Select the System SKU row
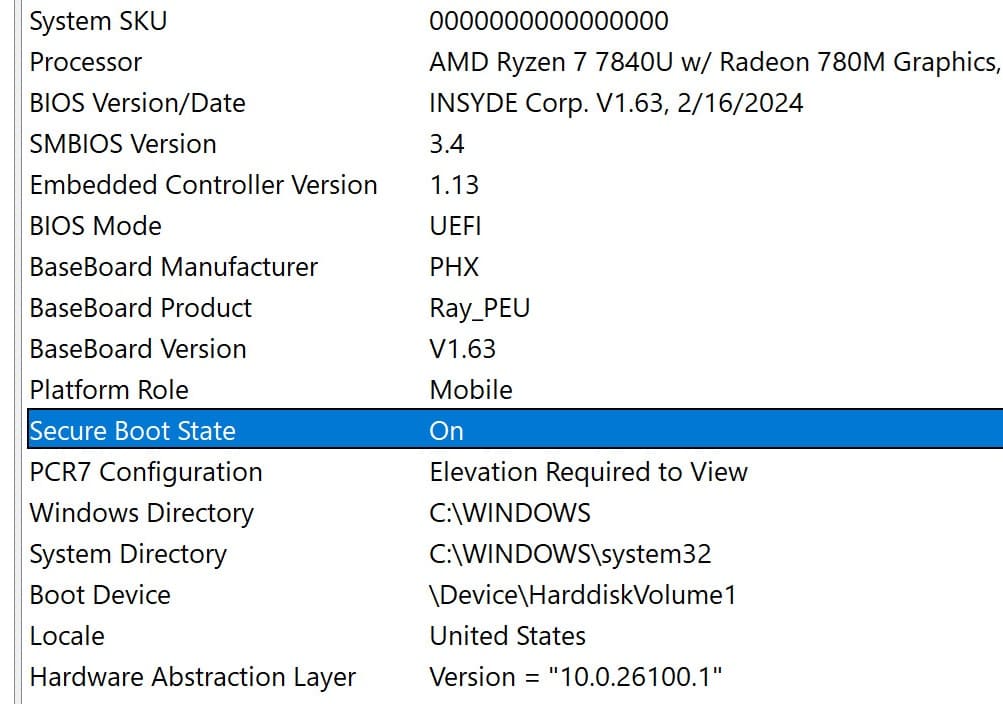This screenshot has height=704, width=1003. (x=98, y=20)
